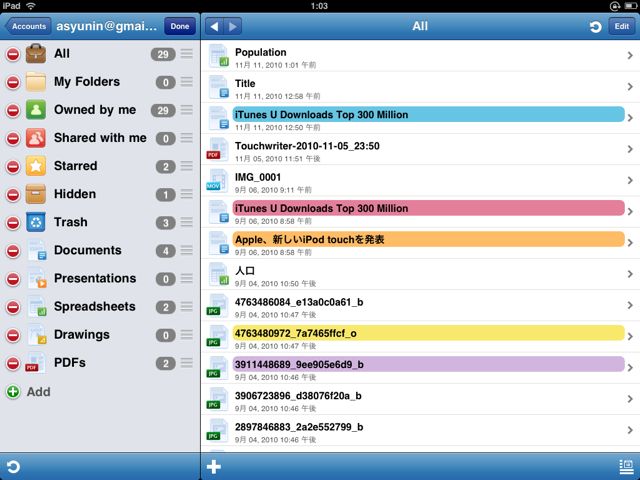Tap the folder icon for My Folders
The height and width of the screenshot is (480, 640).
tap(36, 82)
